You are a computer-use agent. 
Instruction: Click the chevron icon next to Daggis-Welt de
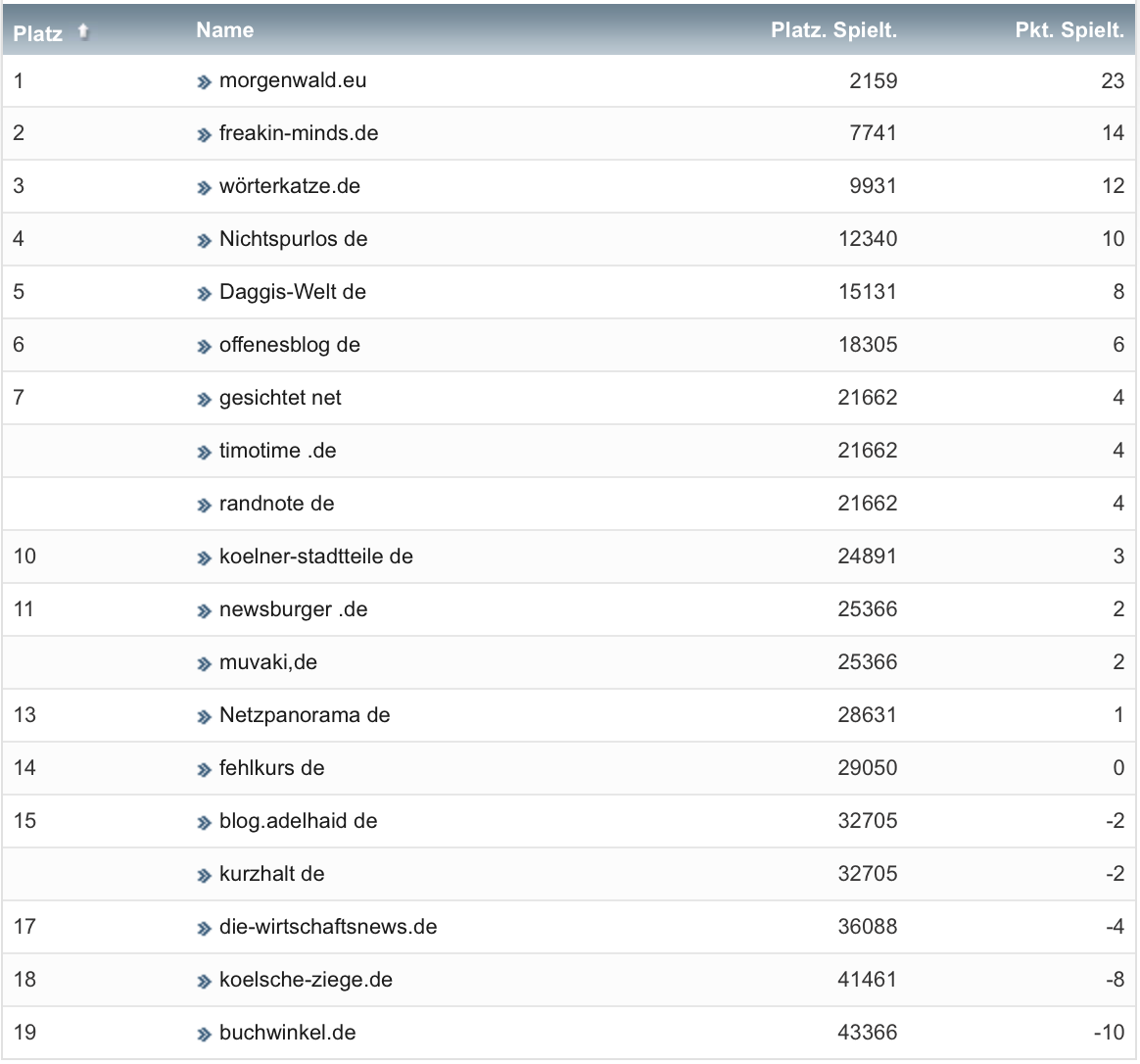pos(204,294)
